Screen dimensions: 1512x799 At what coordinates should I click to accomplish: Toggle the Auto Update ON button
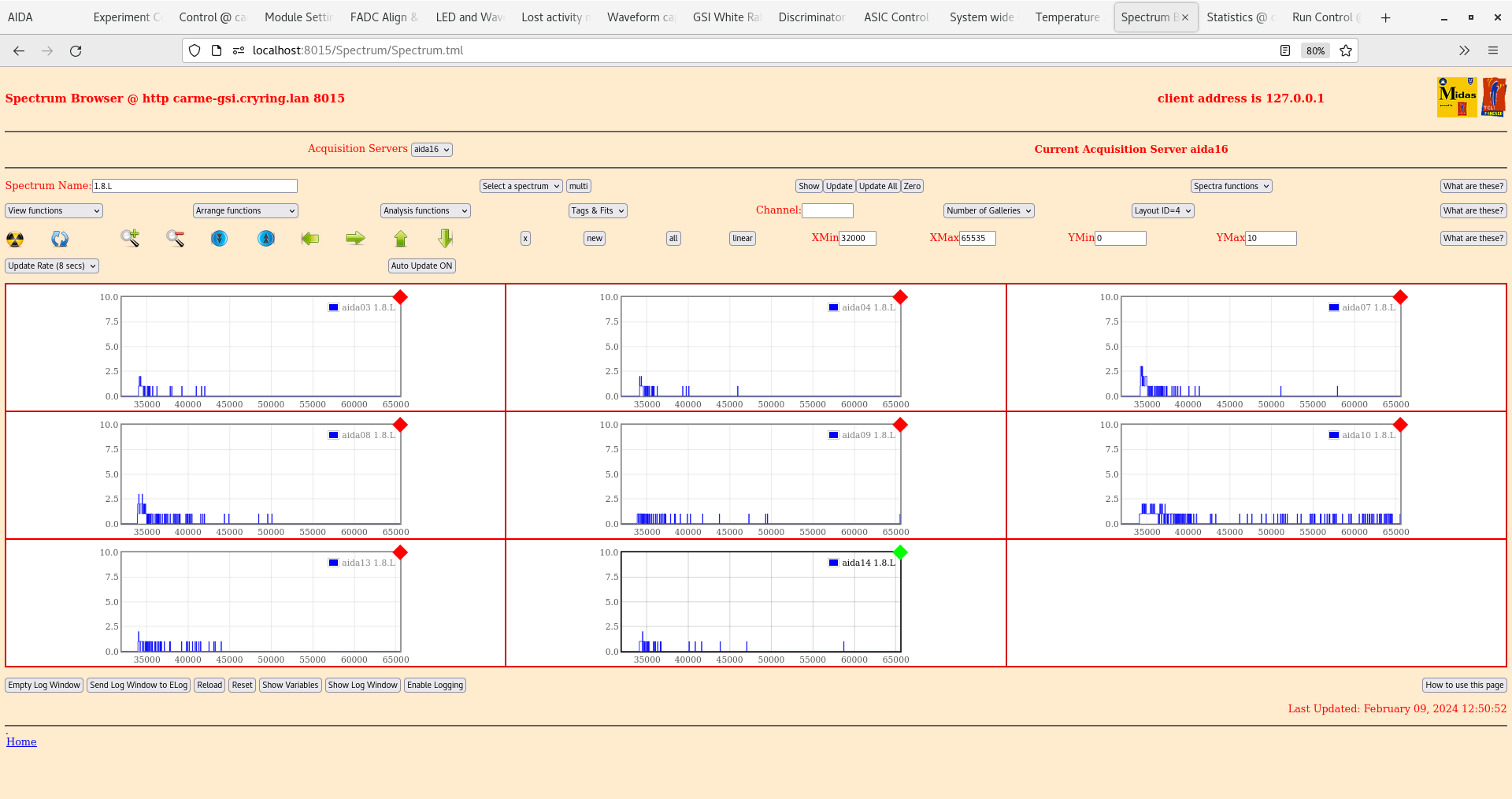[x=422, y=266]
